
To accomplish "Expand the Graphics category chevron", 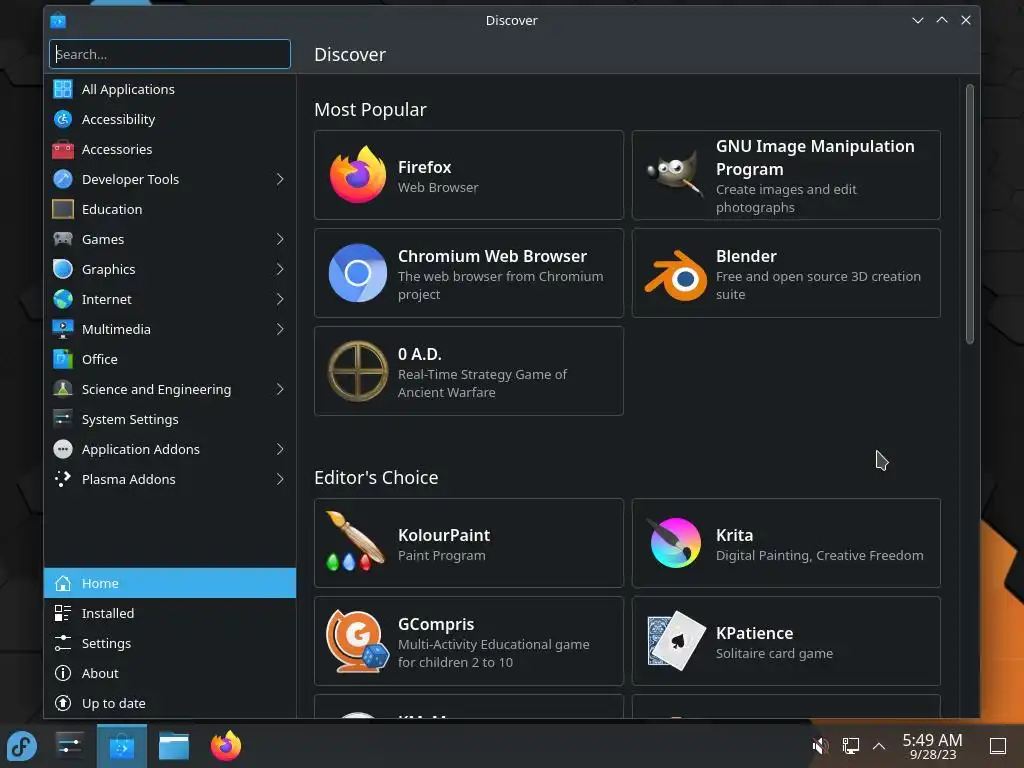I will (280, 269).
